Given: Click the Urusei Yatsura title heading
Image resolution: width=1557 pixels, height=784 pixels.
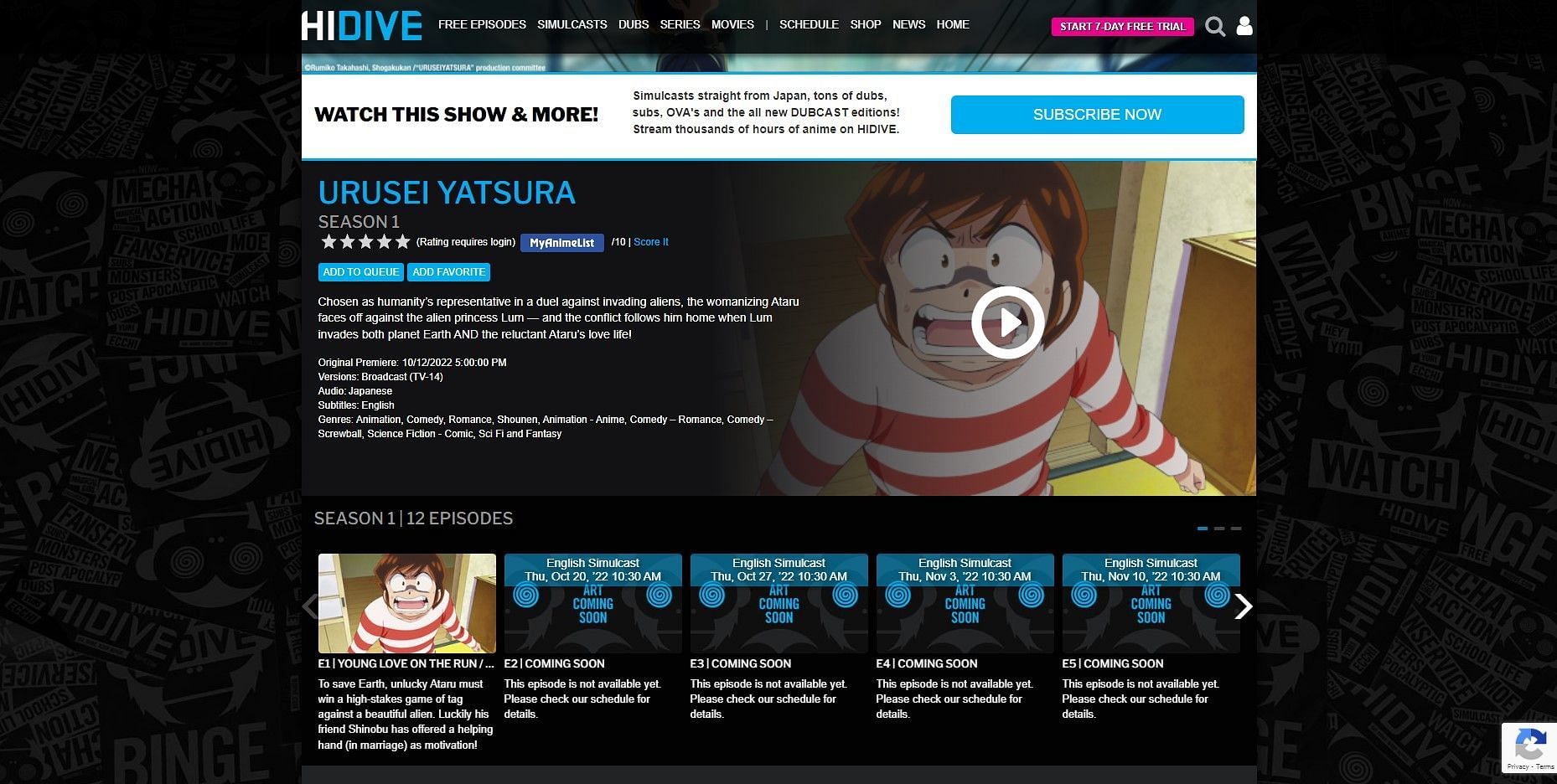Looking at the screenshot, I should [x=447, y=193].
